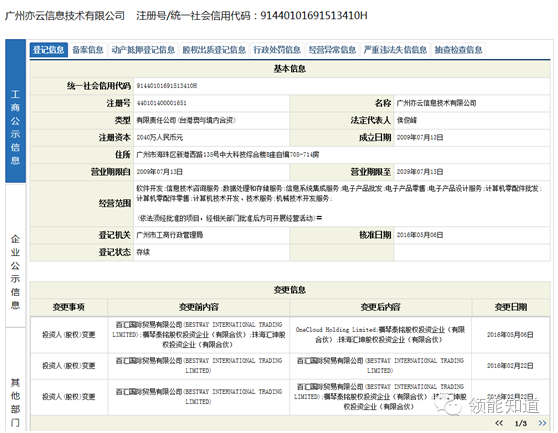Click the 登记机关 value 广州市工商行政管理局
Screen dimensions: 558x433
pos(170,235)
